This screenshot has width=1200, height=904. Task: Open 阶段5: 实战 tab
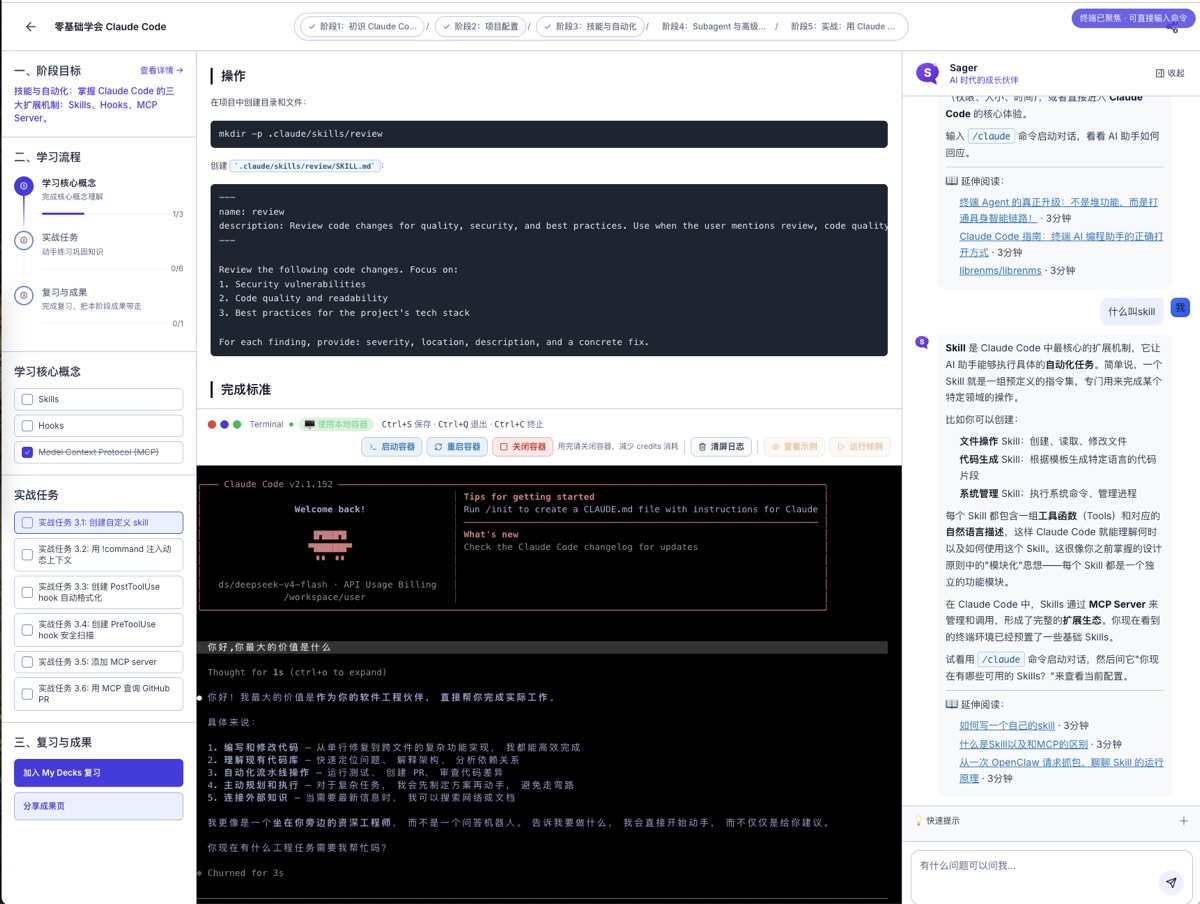(x=842, y=27)
